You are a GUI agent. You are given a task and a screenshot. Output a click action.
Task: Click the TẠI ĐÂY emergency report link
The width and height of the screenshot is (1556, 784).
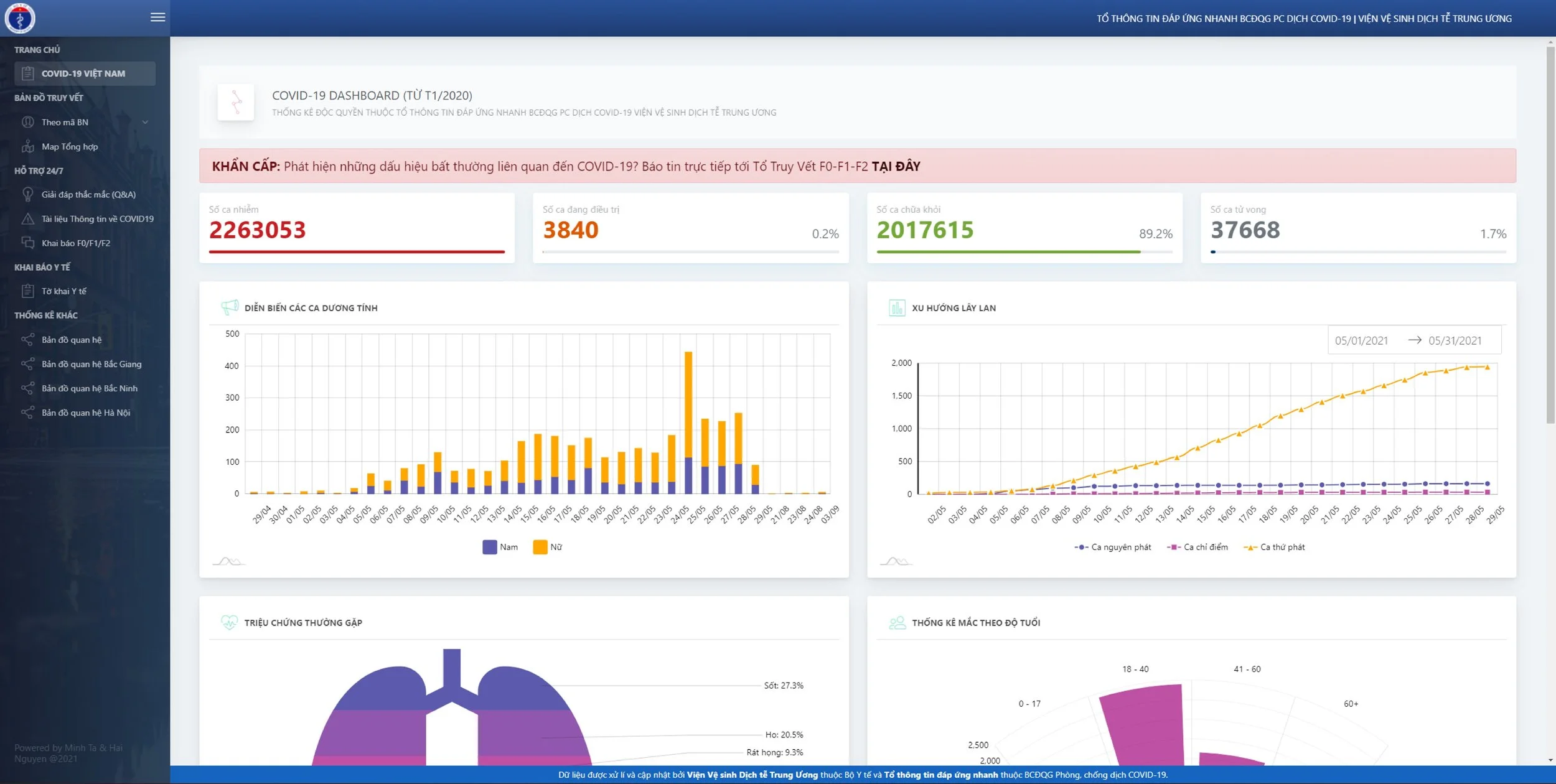click(896, 166)
